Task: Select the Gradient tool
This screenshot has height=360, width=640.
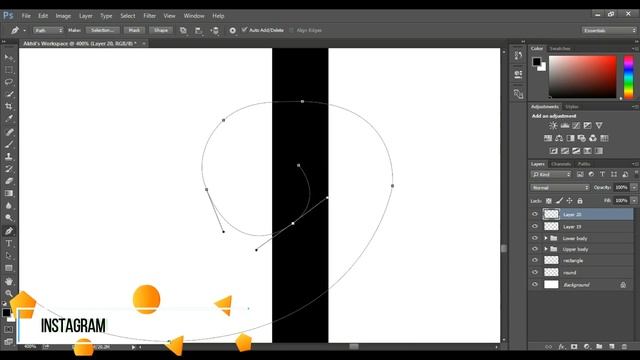Action: coord(9,193)
